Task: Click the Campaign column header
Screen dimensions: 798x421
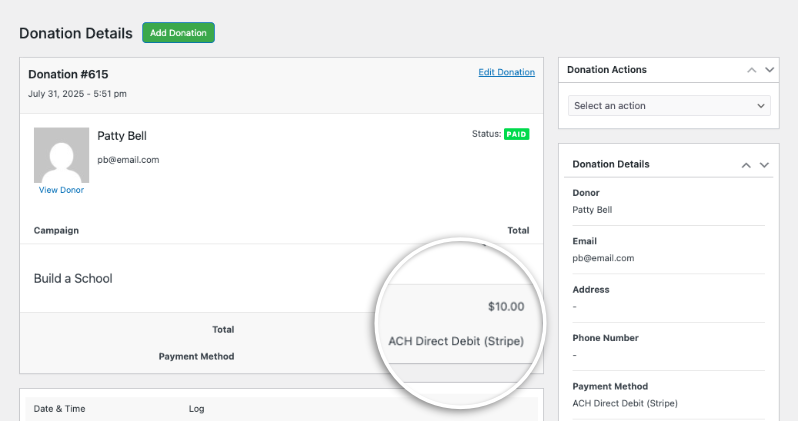Action: coord(56,231)
